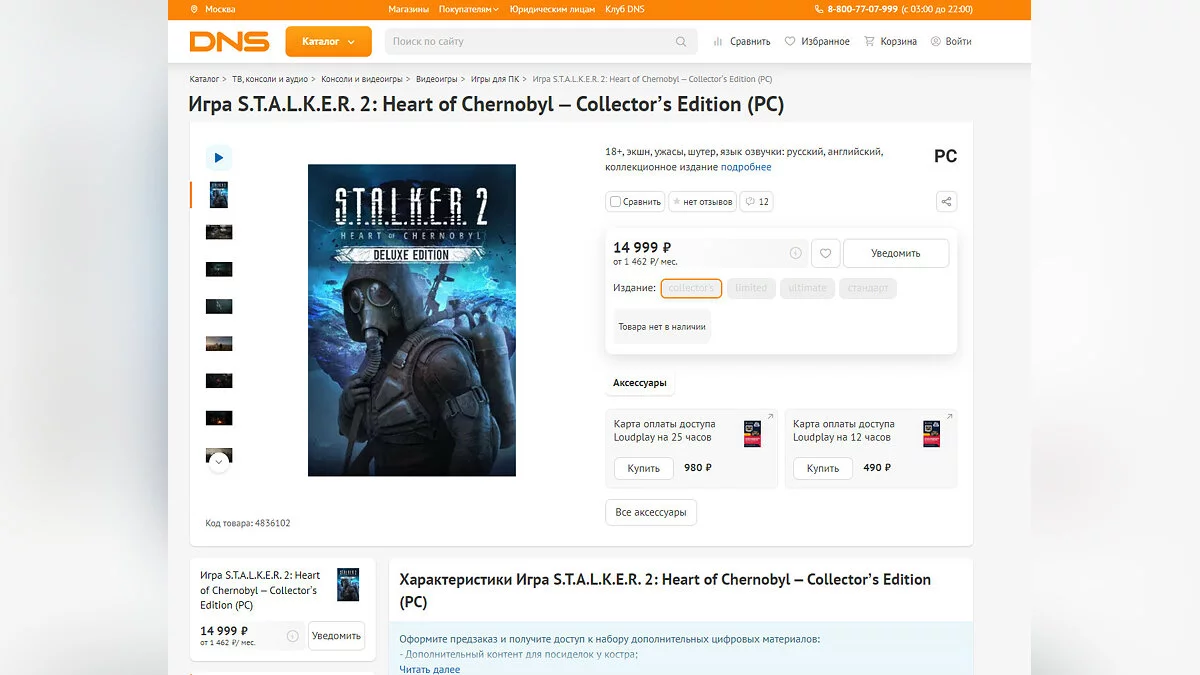This screenshot has height=675, width=1200.
Task: Click the Поиск по сайту field
Action: (530, 42)
